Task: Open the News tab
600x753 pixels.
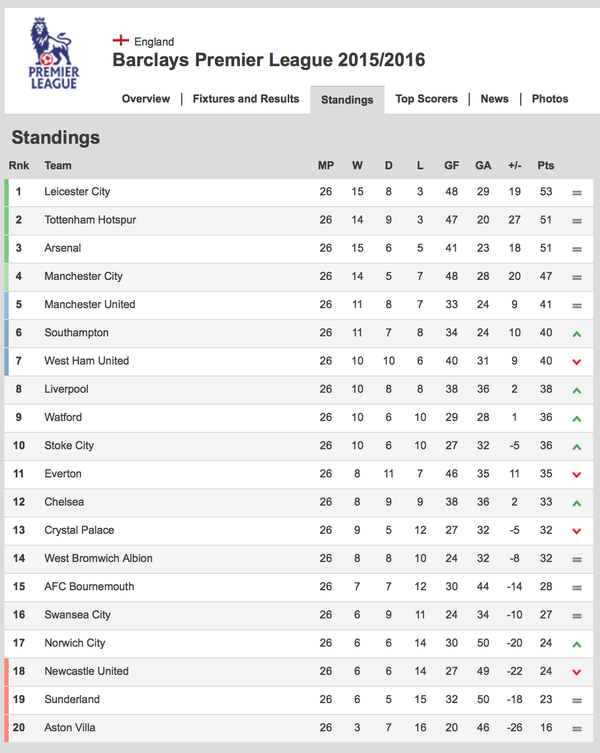Action: (494, 98)
